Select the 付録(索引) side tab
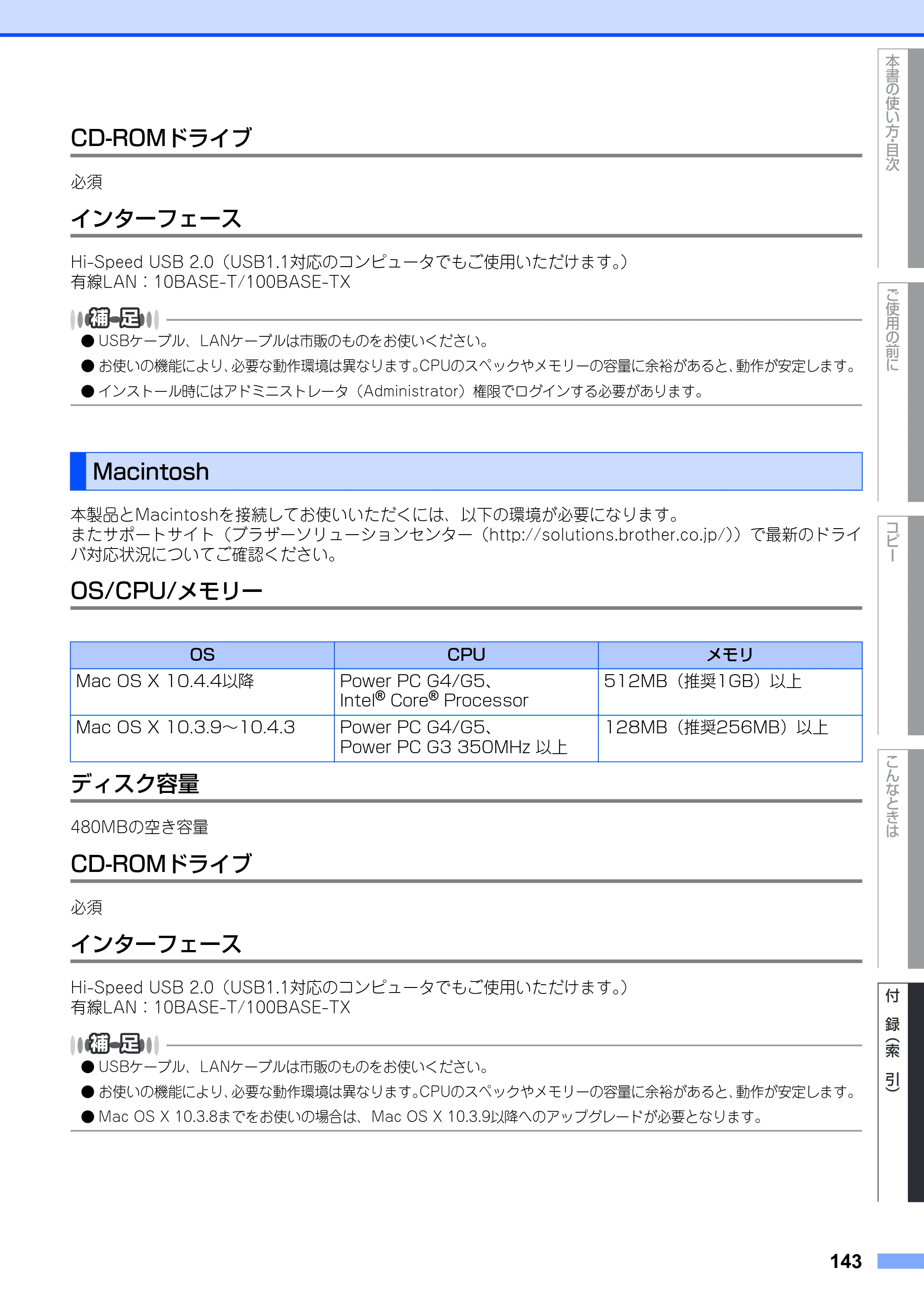Screen dimensions: 924x1304 900,1092
